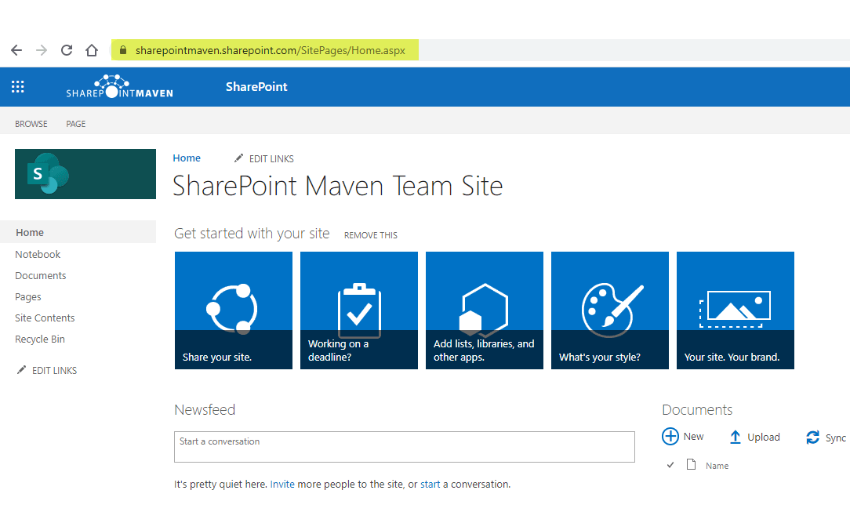Click the SharePoint Maven Team Site title
Image resolution: width=850 pixels, height=530 pixels.
pos(338,186)
